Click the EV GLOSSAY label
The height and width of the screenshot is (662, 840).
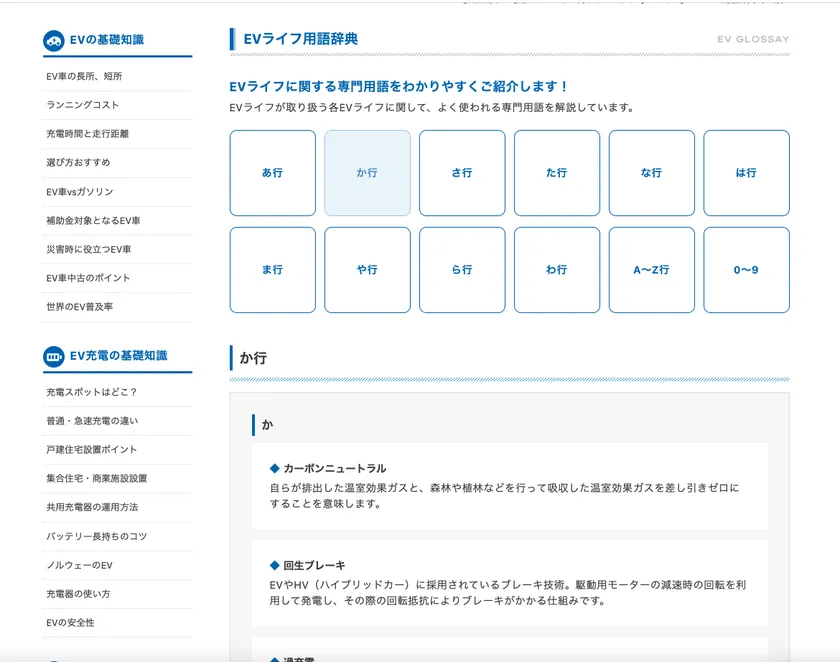pyautogui.click(x=753, y=39)
